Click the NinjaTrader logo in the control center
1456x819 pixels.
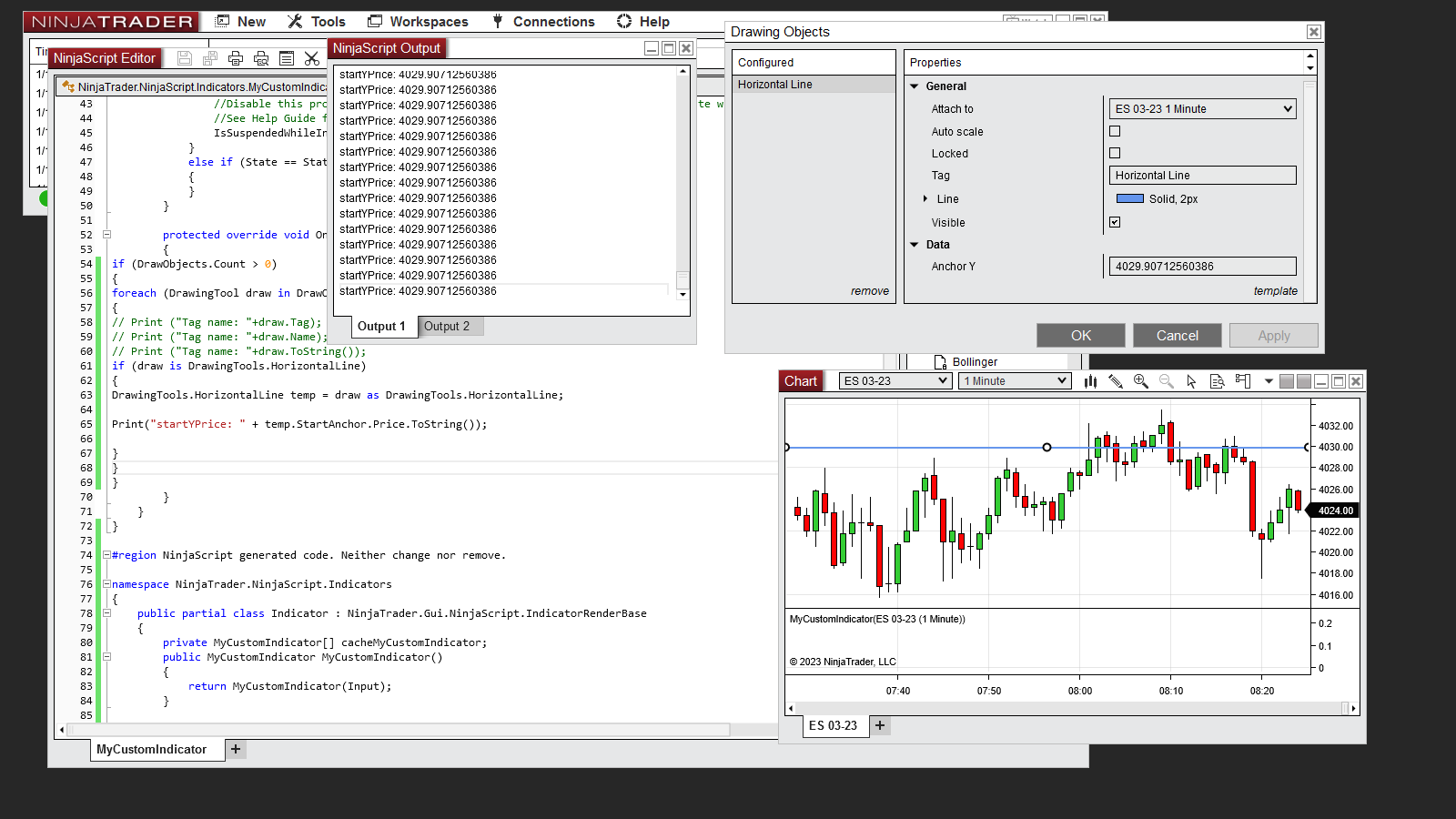pyautogui.click(x=113, y=22)
